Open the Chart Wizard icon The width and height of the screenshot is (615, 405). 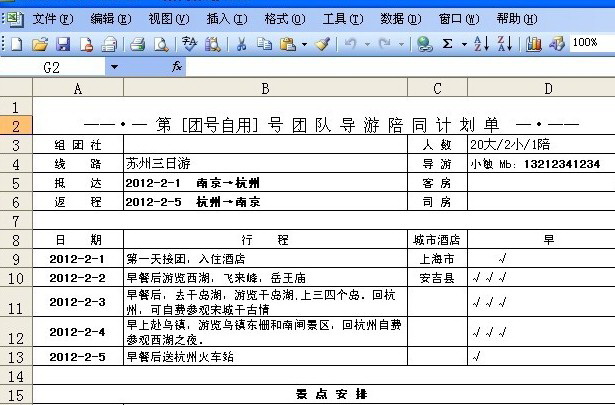(533, 44)
